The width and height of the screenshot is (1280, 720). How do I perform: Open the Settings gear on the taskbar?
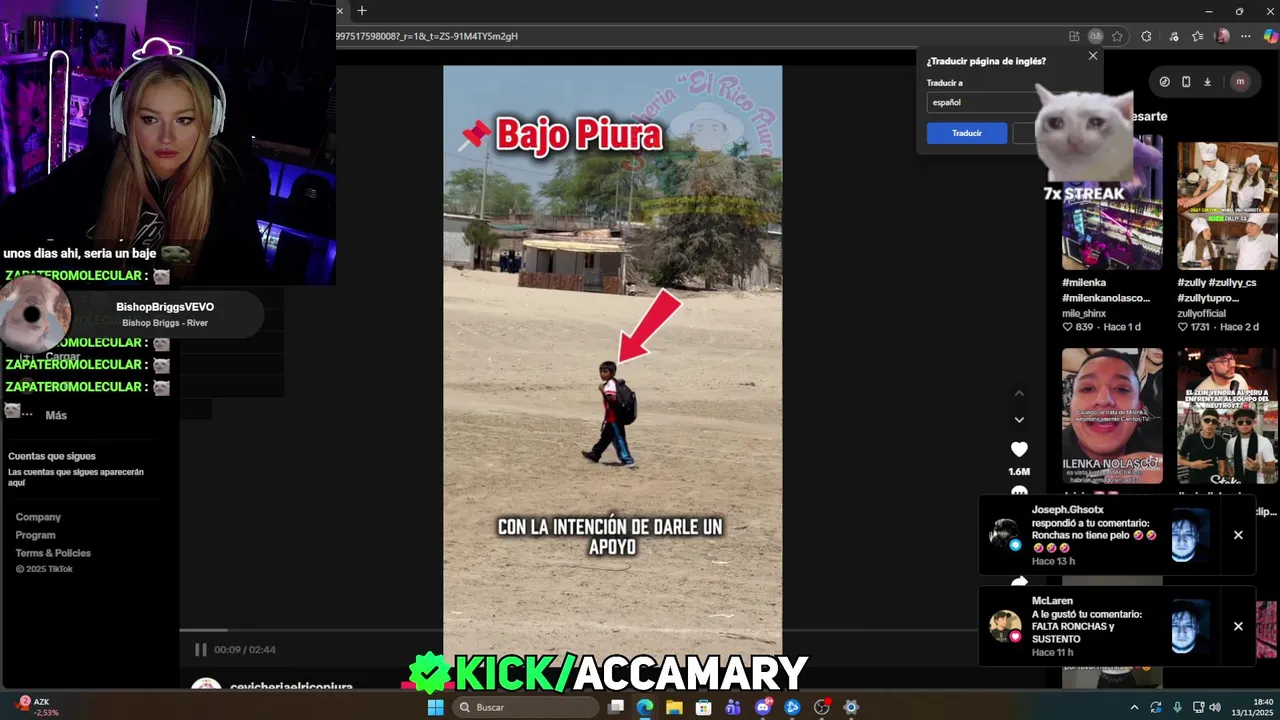(851, 707)
